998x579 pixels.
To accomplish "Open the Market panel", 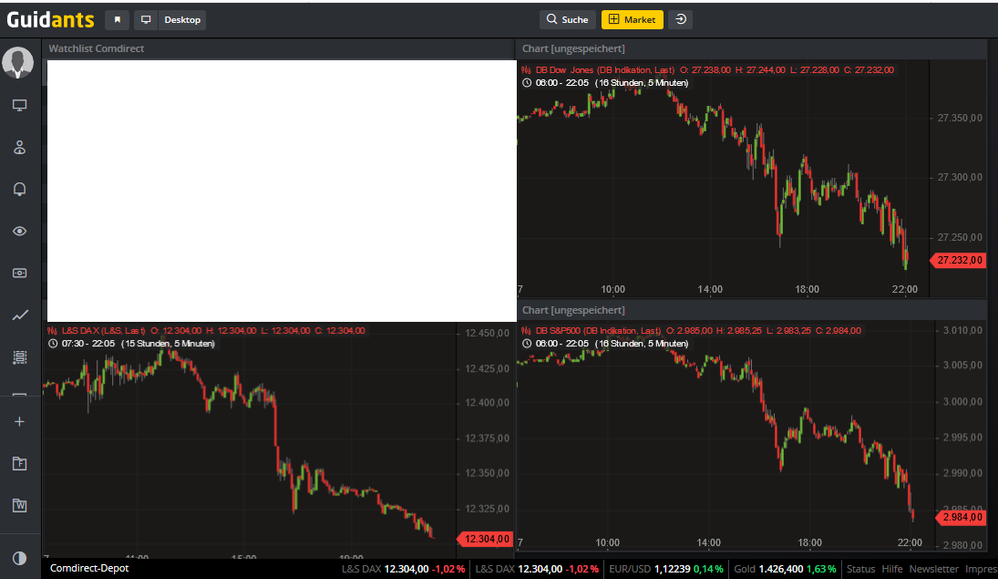I will tap(632, 19).
